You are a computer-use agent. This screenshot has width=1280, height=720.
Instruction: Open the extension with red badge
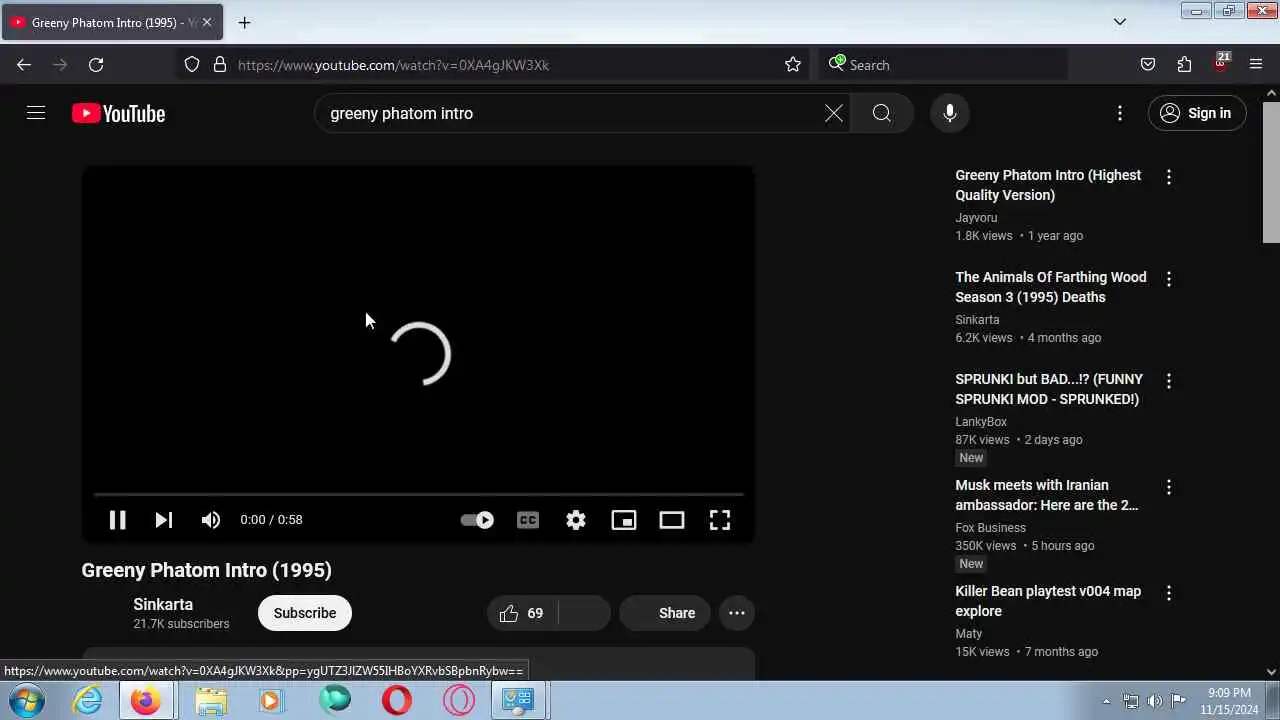pyautogui.click(x=1221, y=63)
